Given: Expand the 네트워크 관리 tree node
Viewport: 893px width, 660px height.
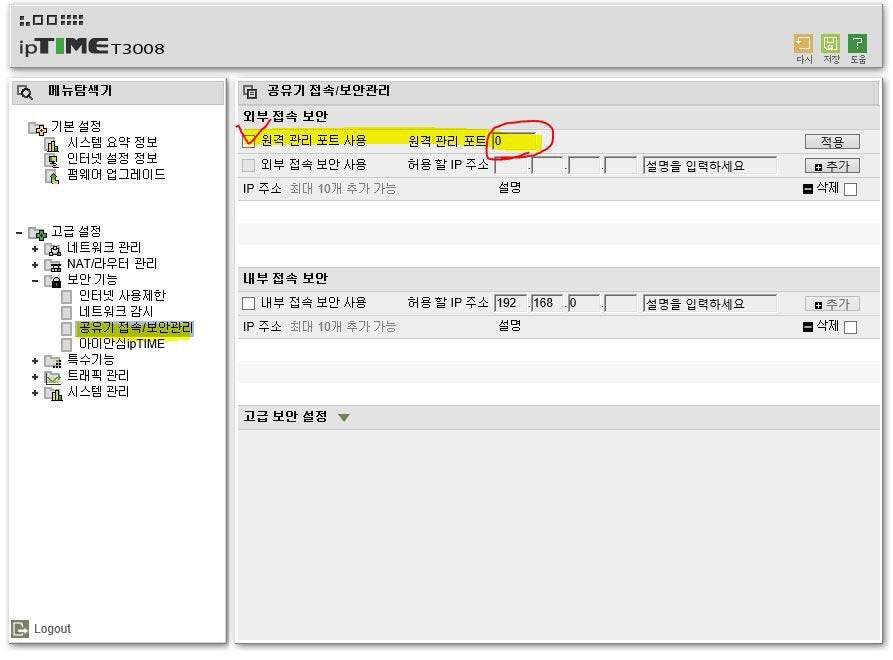Looking at the screenshot, I should coord(35,248).
